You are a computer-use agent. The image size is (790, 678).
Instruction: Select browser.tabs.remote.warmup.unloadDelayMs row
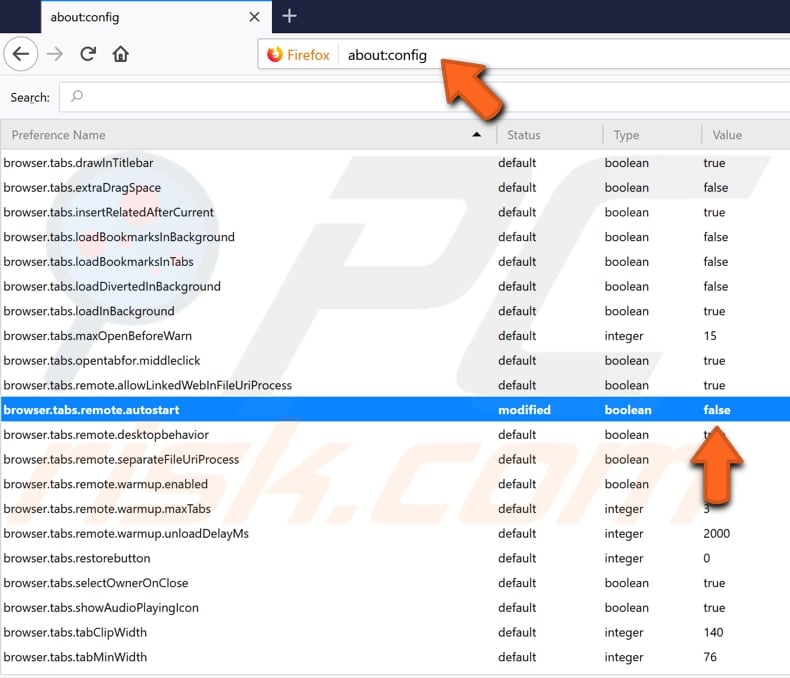click(395, 533)
